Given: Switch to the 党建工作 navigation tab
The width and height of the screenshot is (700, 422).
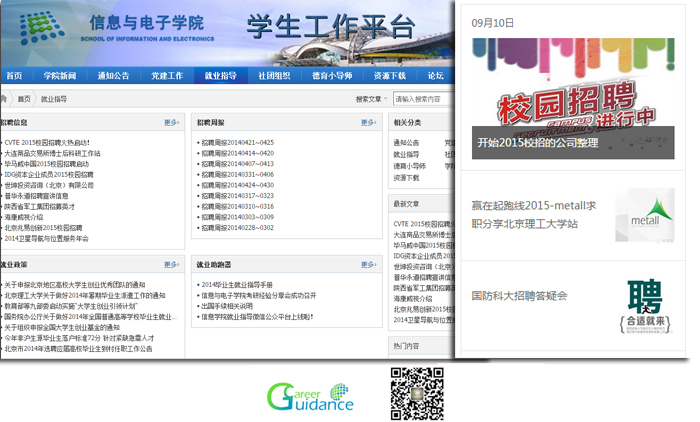Looking at the screenshot, I should [x=167, y=75].
